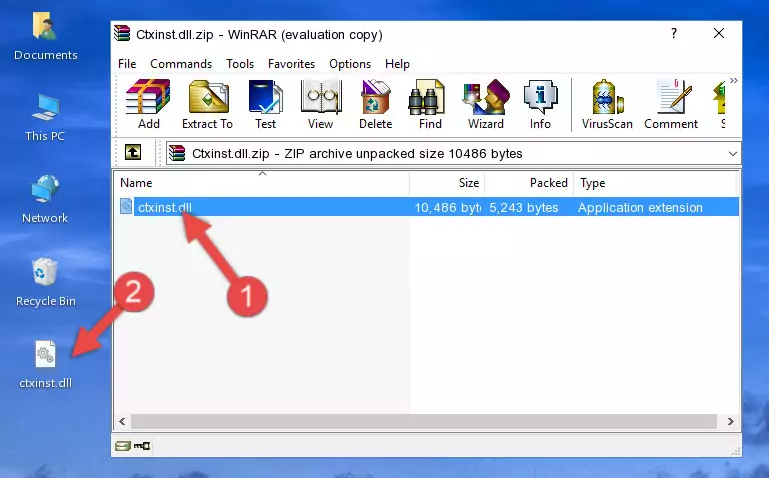Sort the list by Packed column
The width and height of the screenshot is (769, 478).
pos(529,183)
